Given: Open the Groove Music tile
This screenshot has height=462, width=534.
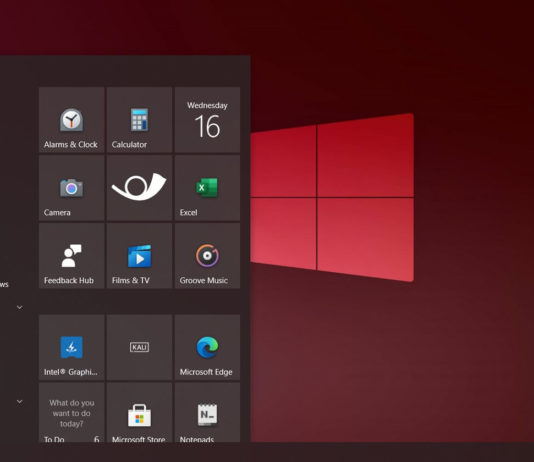Looking at the screenshot, I should coord(207,256).
